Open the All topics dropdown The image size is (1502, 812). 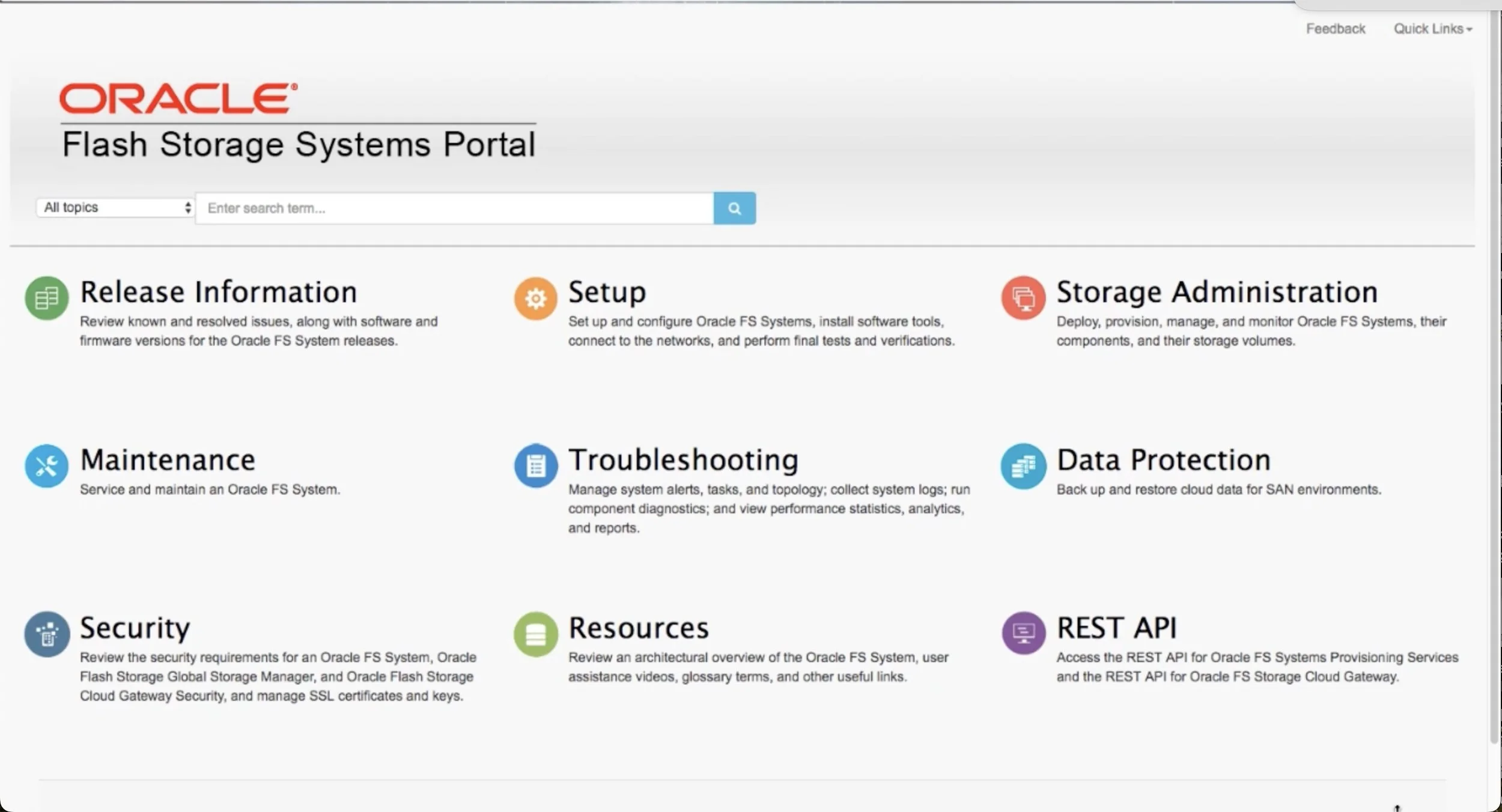click(115, 208)
